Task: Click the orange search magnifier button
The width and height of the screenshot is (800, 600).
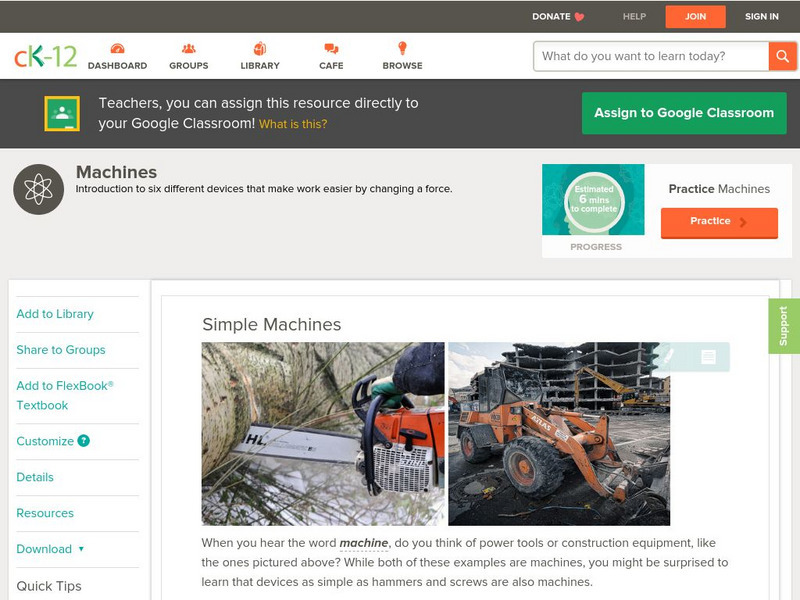Action: point(782,56)
